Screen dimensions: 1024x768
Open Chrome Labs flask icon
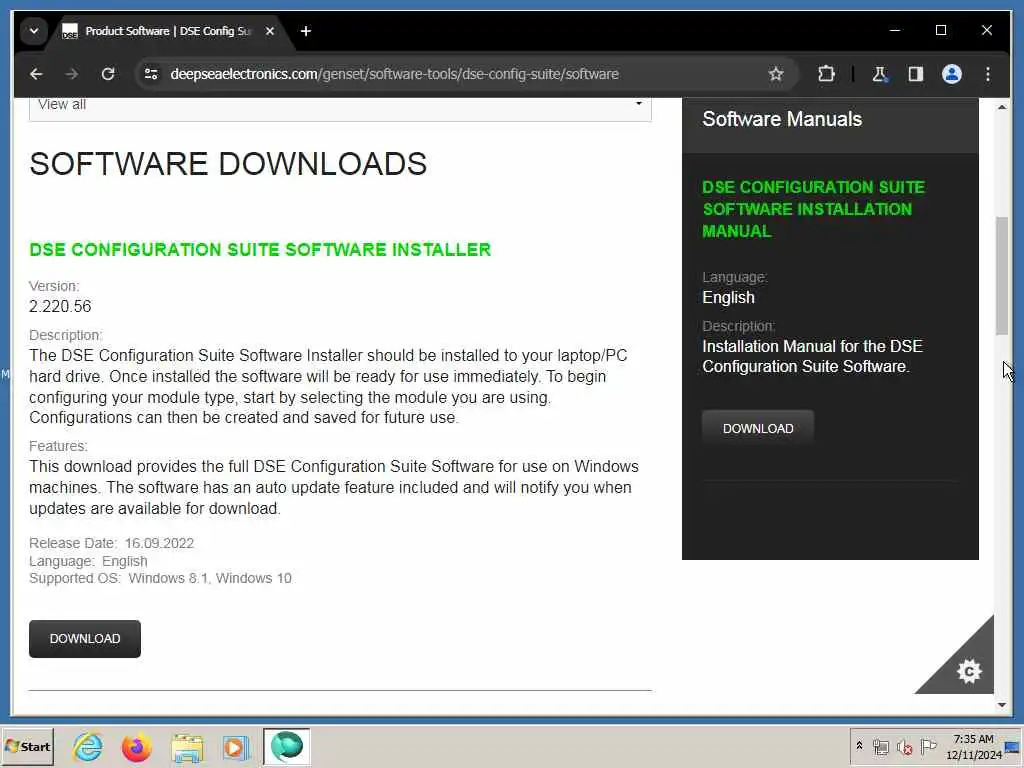click(880, 74)
